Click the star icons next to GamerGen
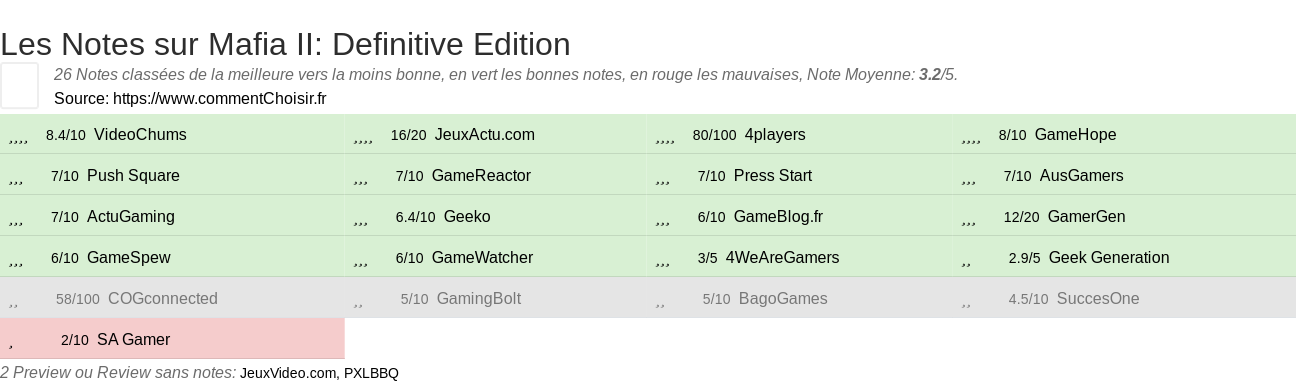1296x384 pixels. coord(969,220)
